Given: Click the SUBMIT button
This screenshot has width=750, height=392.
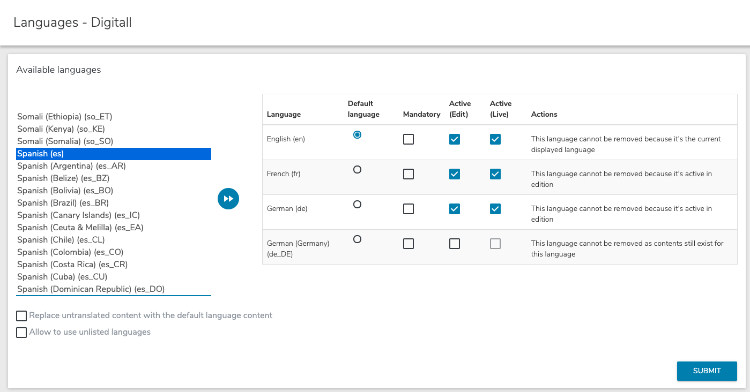Looking at the screenshot, I should tap(707, 371).
